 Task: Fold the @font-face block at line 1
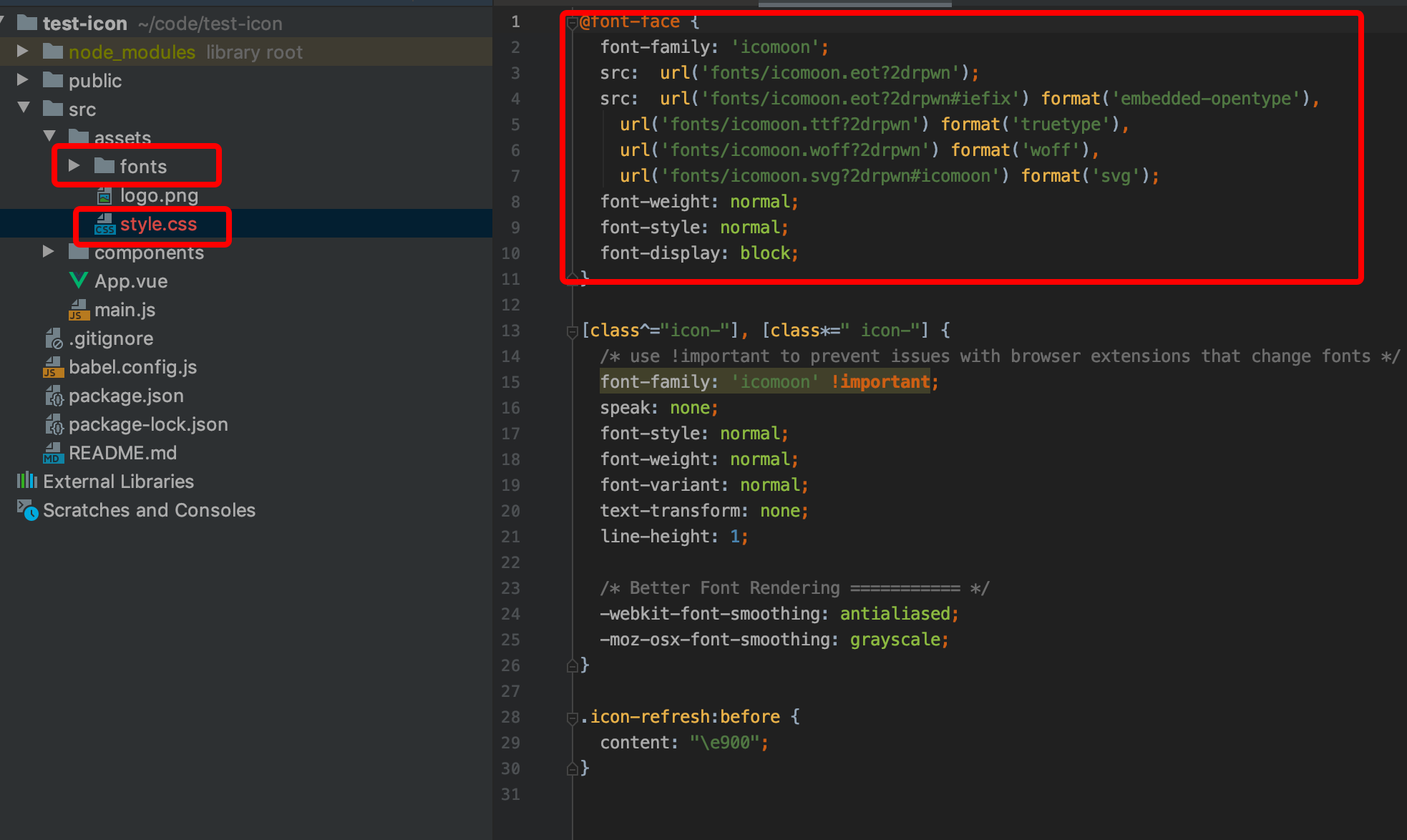[x=572, y=23]
